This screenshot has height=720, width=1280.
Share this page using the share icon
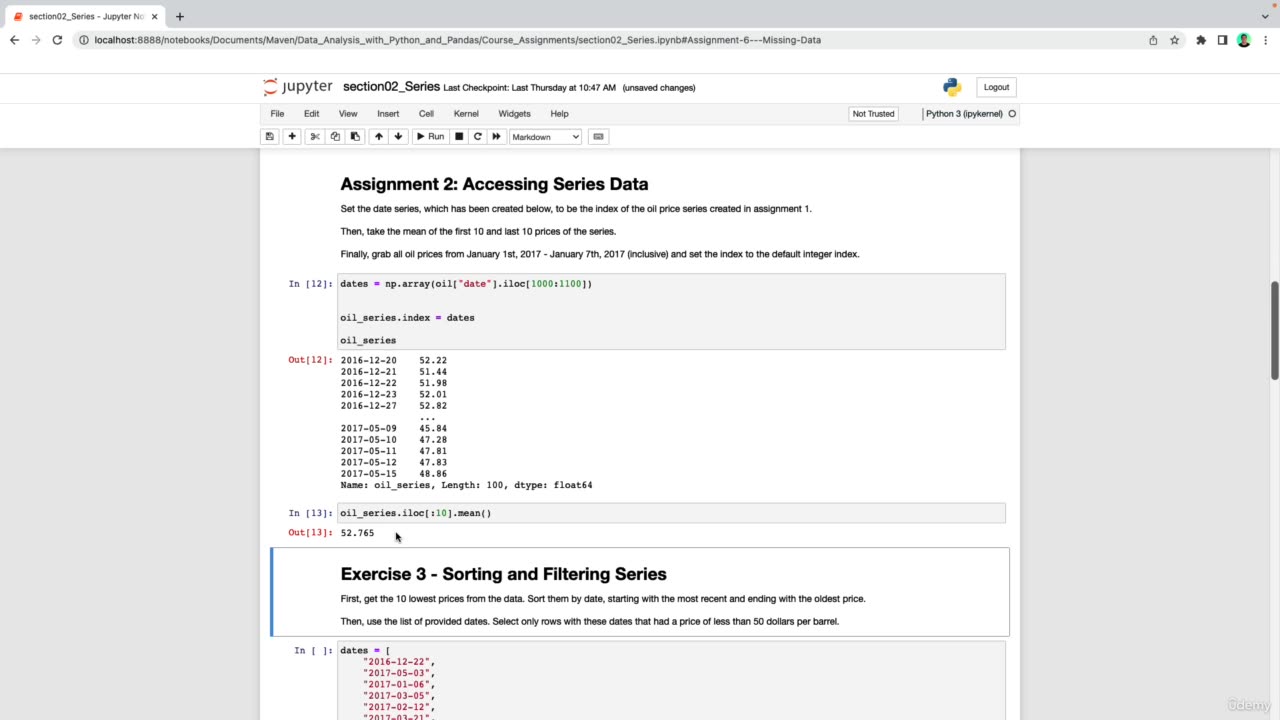1153,40
